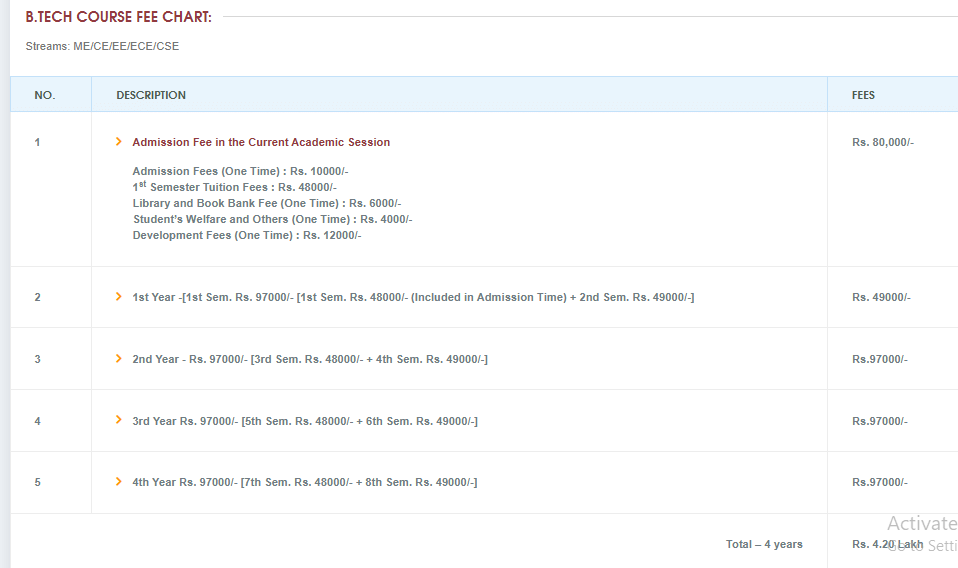Viewport: 958px width, 568px height.
Task: Click the Streams: ME/CE/EE/ECE/CSE text
Action: [x=102, y=46]
